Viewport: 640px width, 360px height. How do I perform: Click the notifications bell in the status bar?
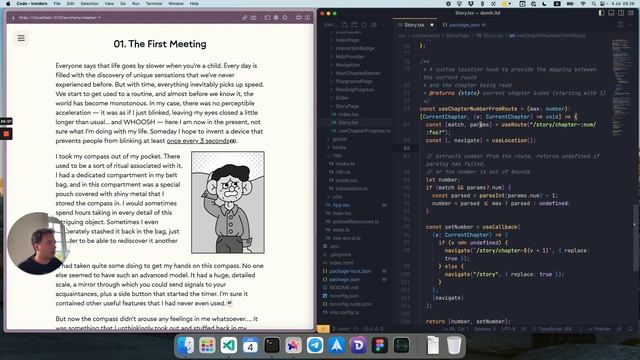click(x=631, y=329)
